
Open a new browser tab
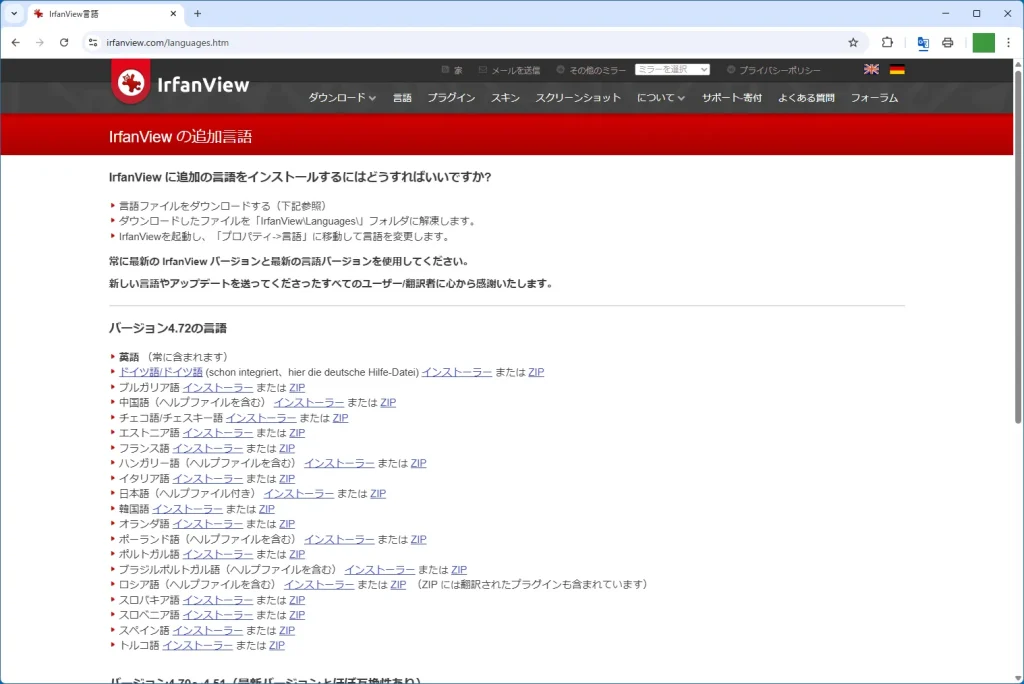(x=197, y=14)
